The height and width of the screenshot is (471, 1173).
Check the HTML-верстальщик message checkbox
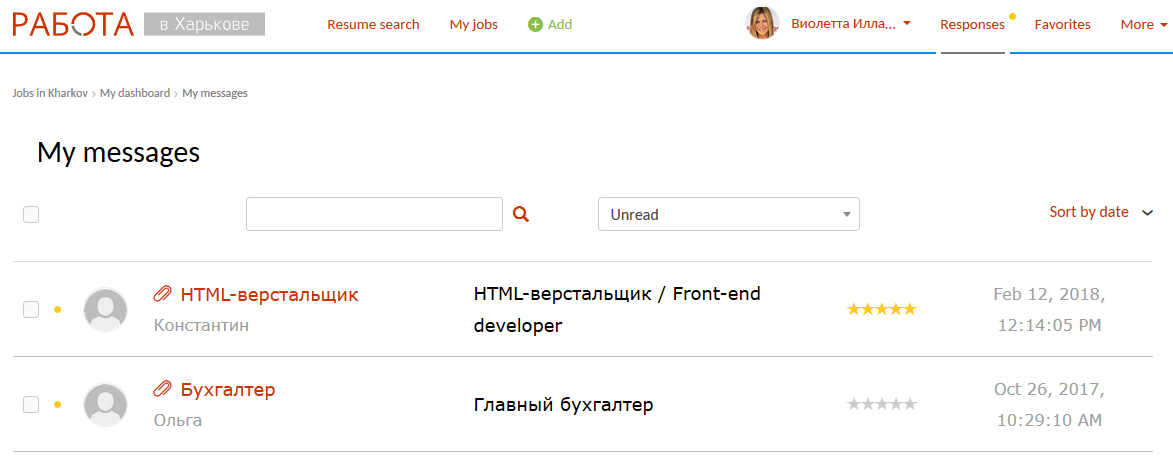[x=31, y=310]
